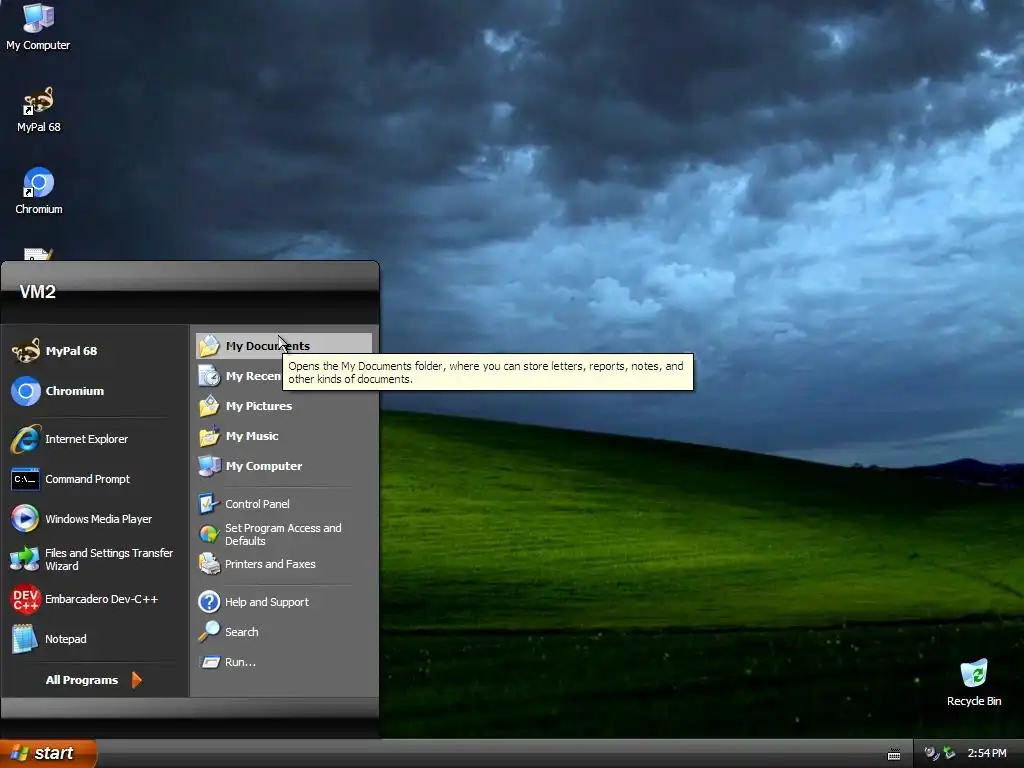Open the My Computer desktop icon
The height and width of the screenshot is (768, 1024).
click(x=38, y=27)
